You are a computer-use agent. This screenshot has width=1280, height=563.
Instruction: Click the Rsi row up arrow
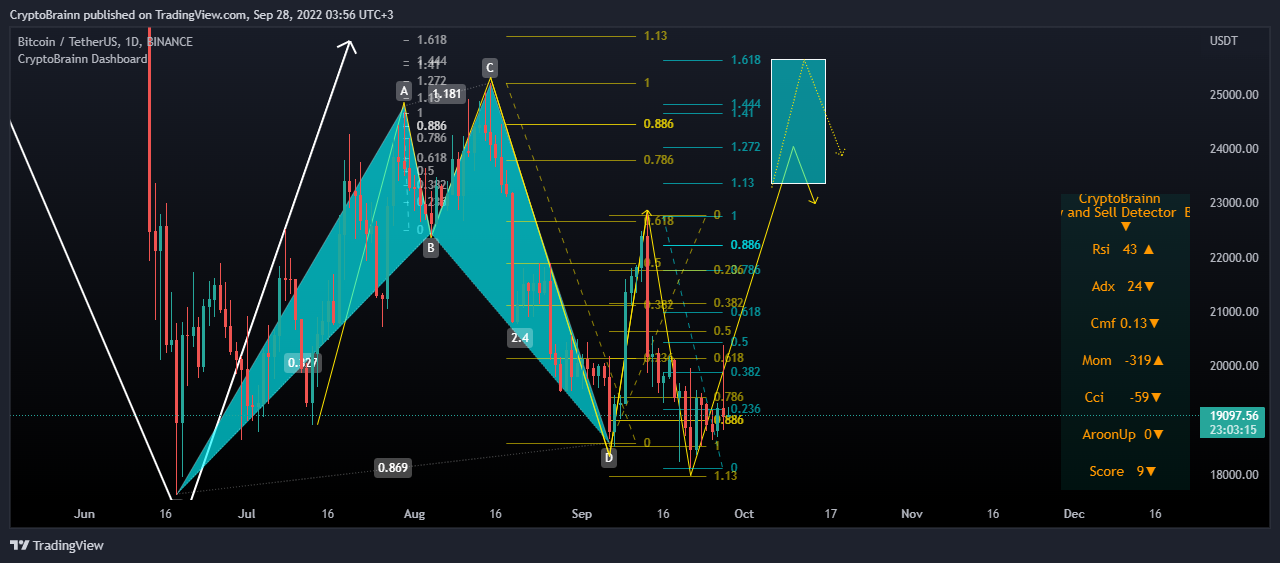[1149, 249]
